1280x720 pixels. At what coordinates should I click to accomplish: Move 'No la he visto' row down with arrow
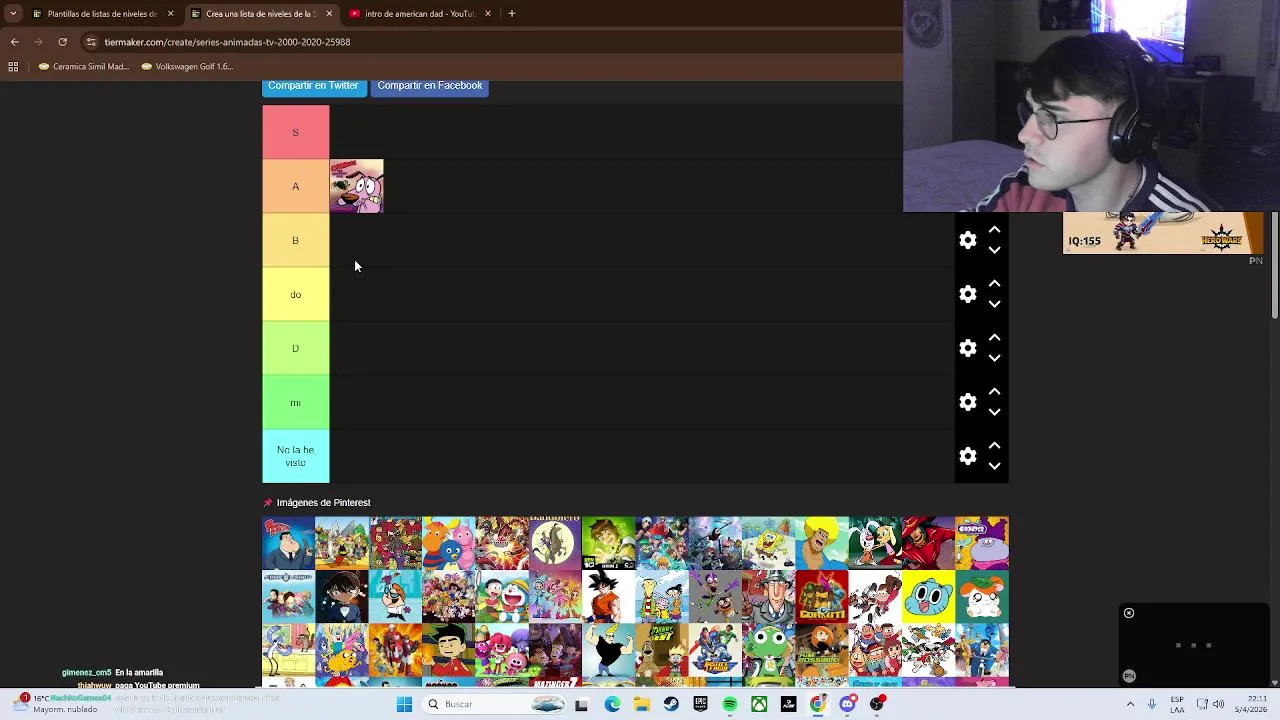tap(994, 466)
